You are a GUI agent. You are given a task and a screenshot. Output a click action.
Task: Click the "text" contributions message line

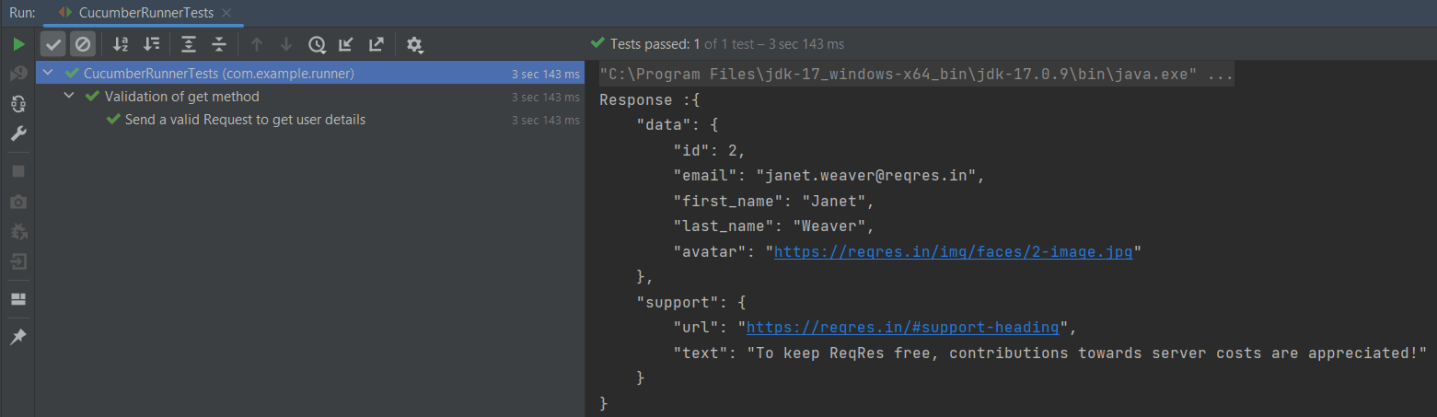1050,353
